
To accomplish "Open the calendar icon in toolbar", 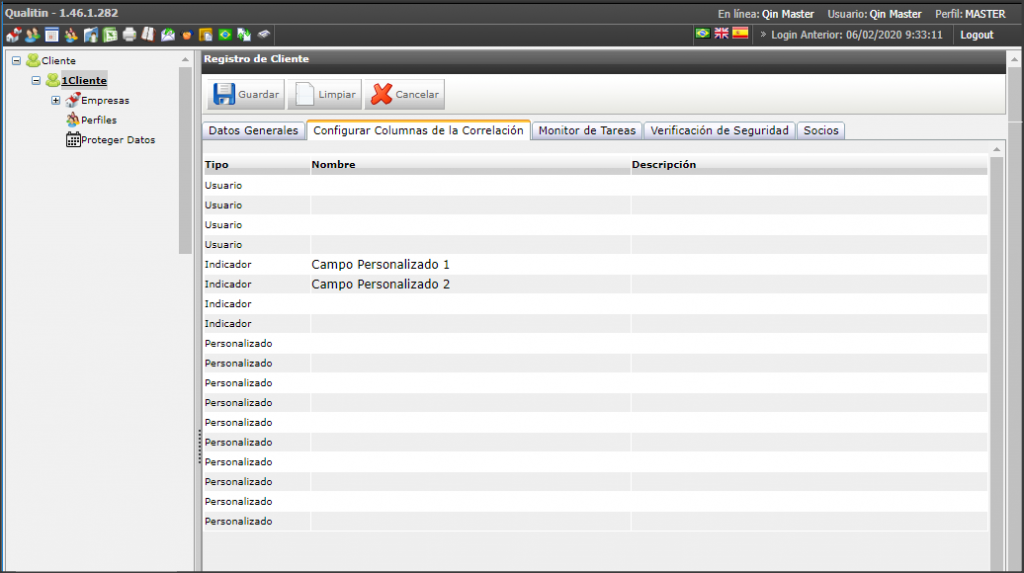I will click(x=52, y=35).
